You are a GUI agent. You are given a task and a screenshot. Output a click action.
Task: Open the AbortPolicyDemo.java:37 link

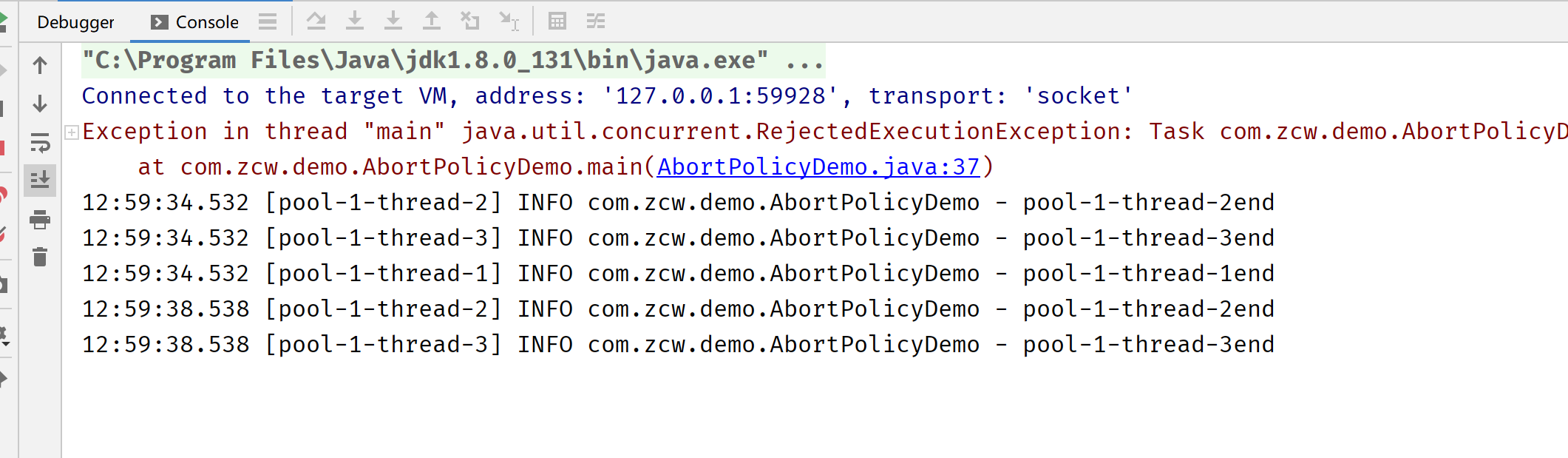[818, 167]
